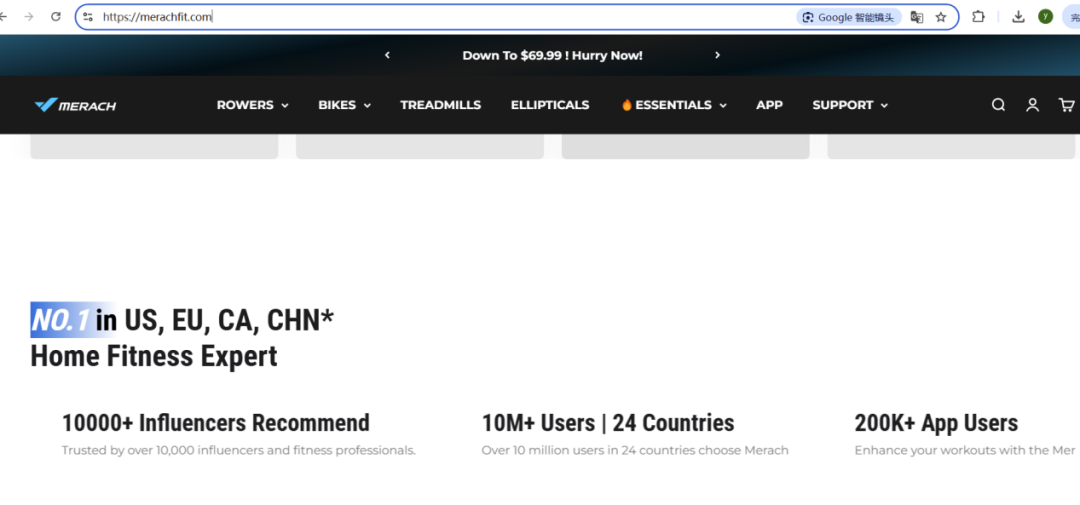Bookmark this page with the star icon
This screenshot has height=505, width=1080.
click(x=940, y=17)
